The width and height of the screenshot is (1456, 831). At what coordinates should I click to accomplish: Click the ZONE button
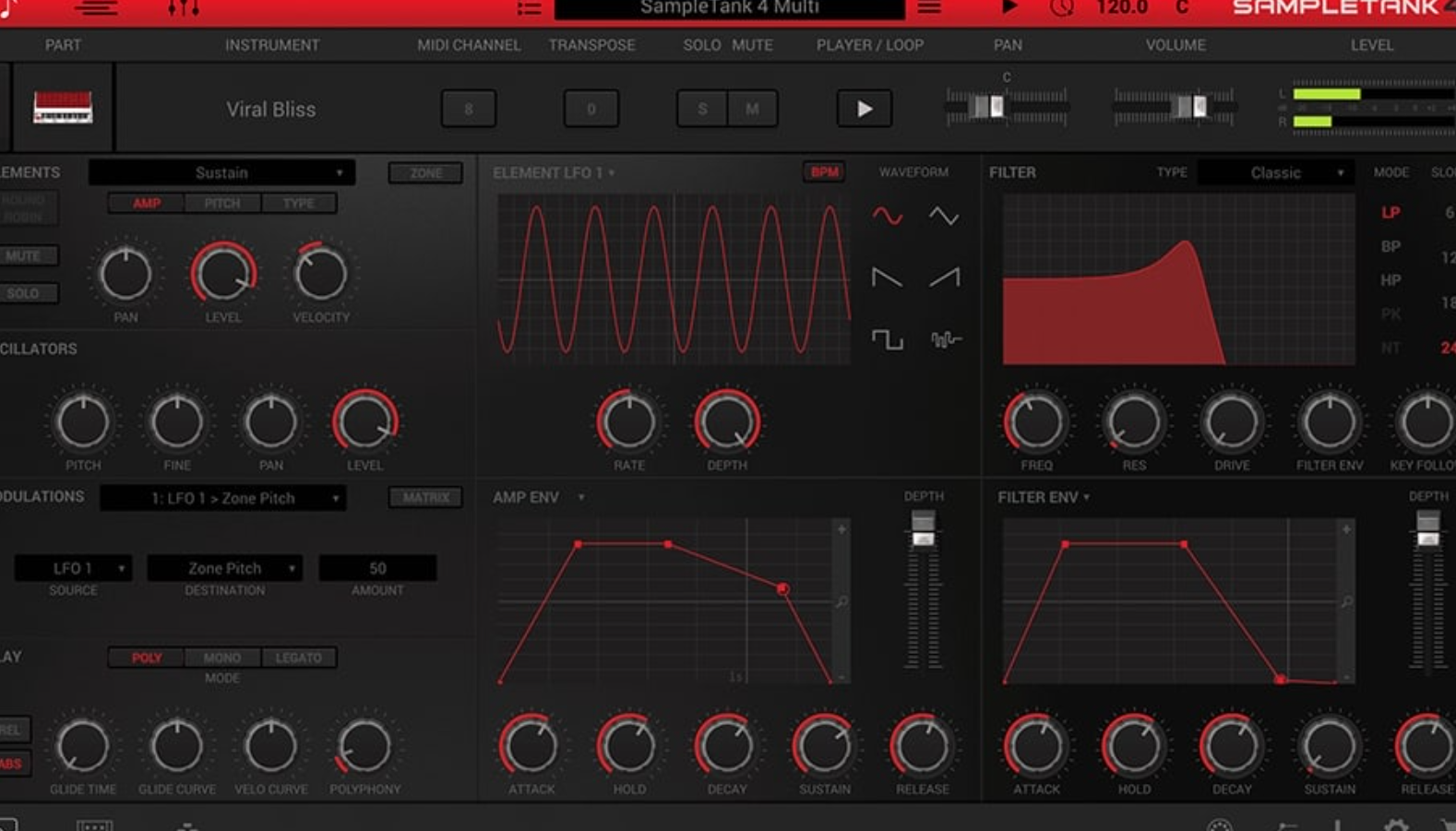pyautogui.click(x=425, y=172)
